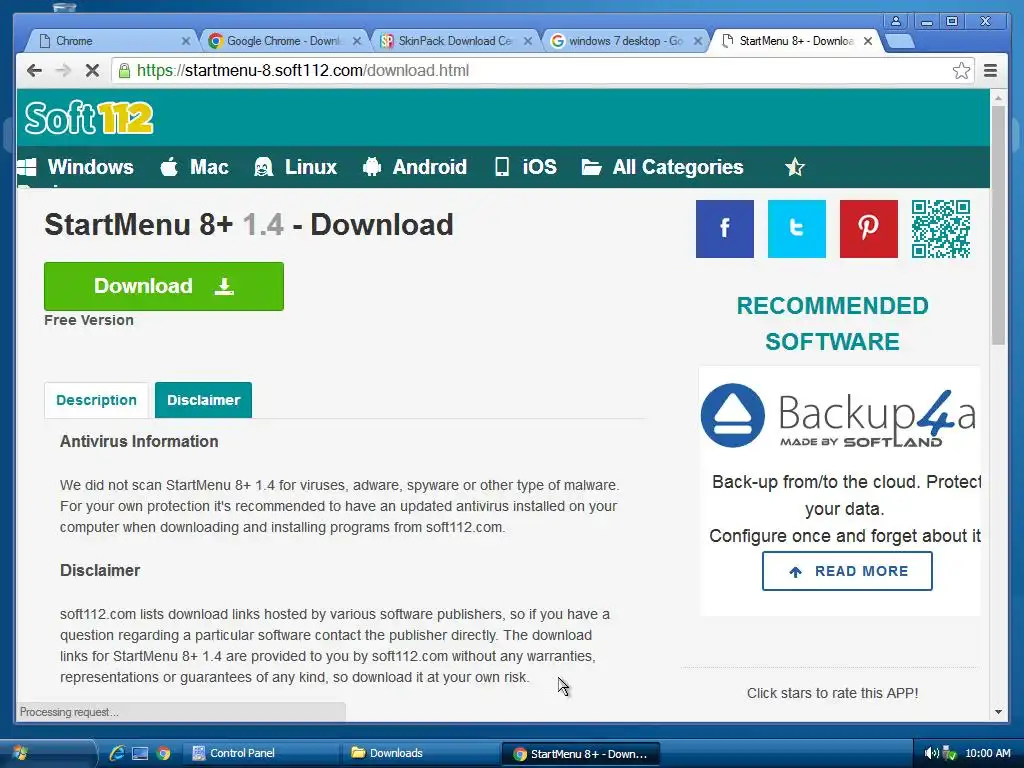
Task: Click the iOS phone icon
Action: 502,167
